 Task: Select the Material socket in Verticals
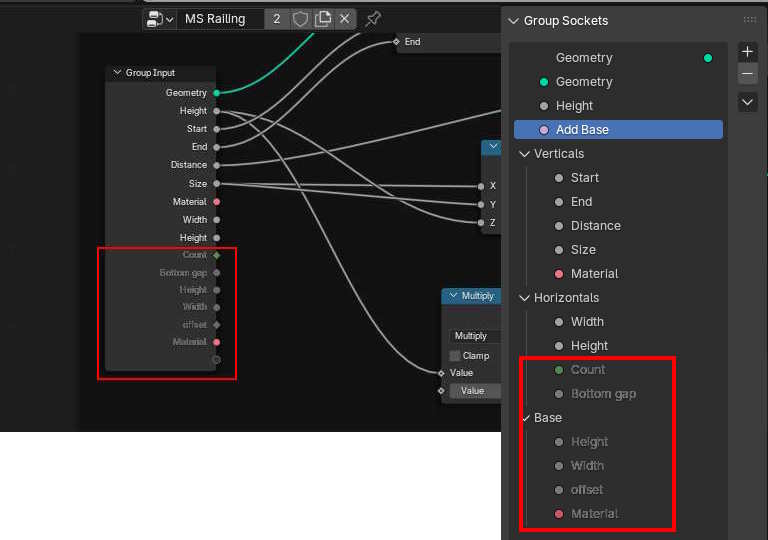(x=618, y=274)
